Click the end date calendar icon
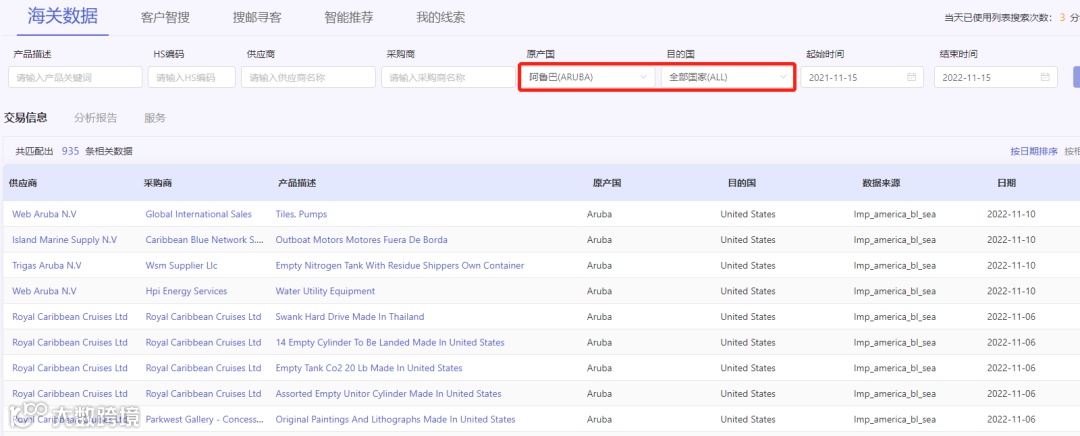1080x436 pixels. tap(1045, 77)
